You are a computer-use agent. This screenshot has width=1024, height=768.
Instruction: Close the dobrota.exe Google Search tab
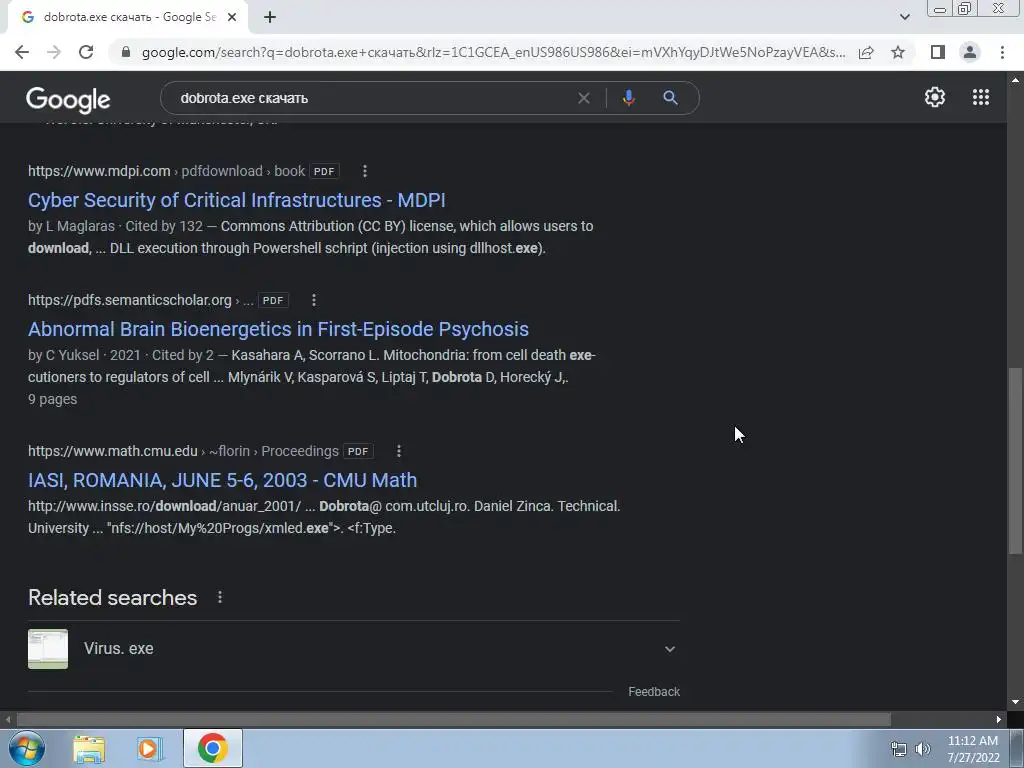[232, 17]
